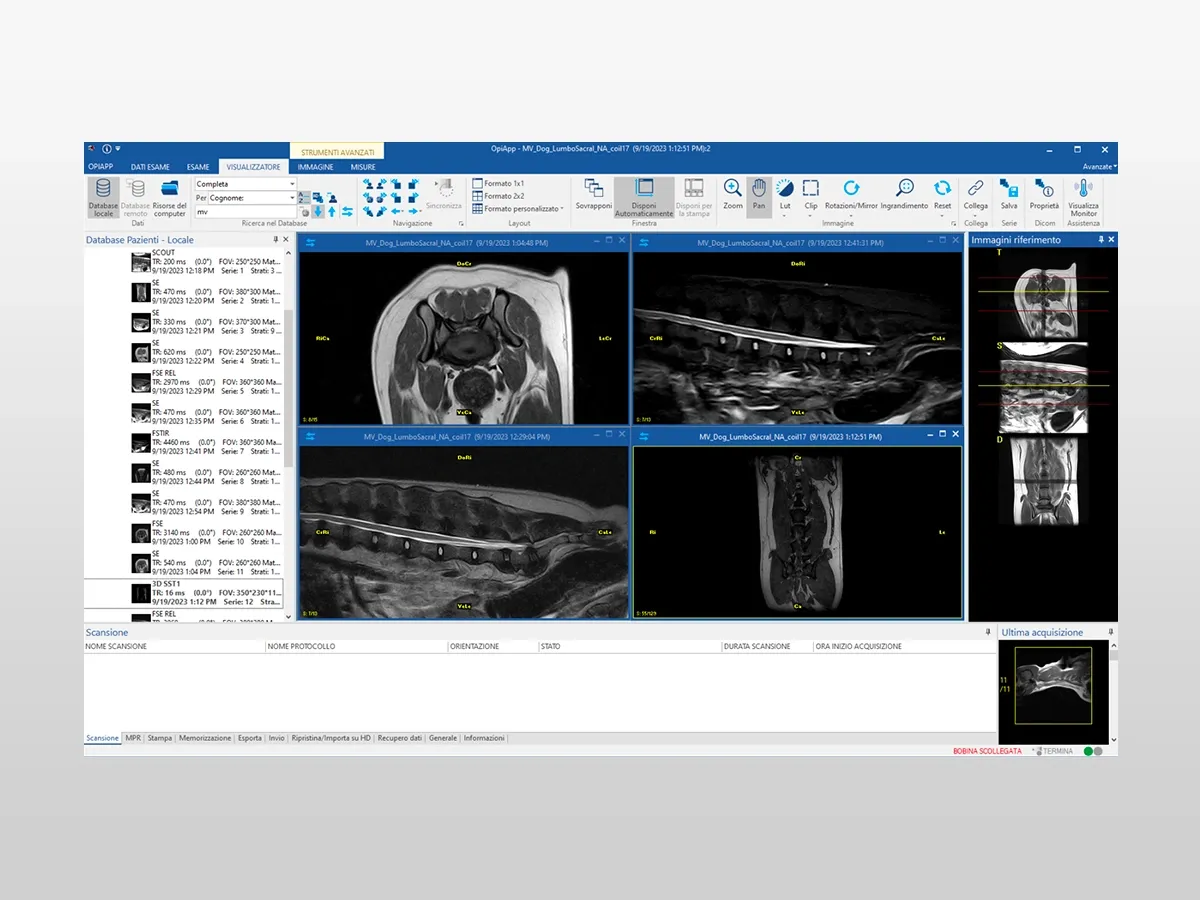Choose the Formato 2x2 layout
Screen dimensions: 1200x900
(498, 196)
